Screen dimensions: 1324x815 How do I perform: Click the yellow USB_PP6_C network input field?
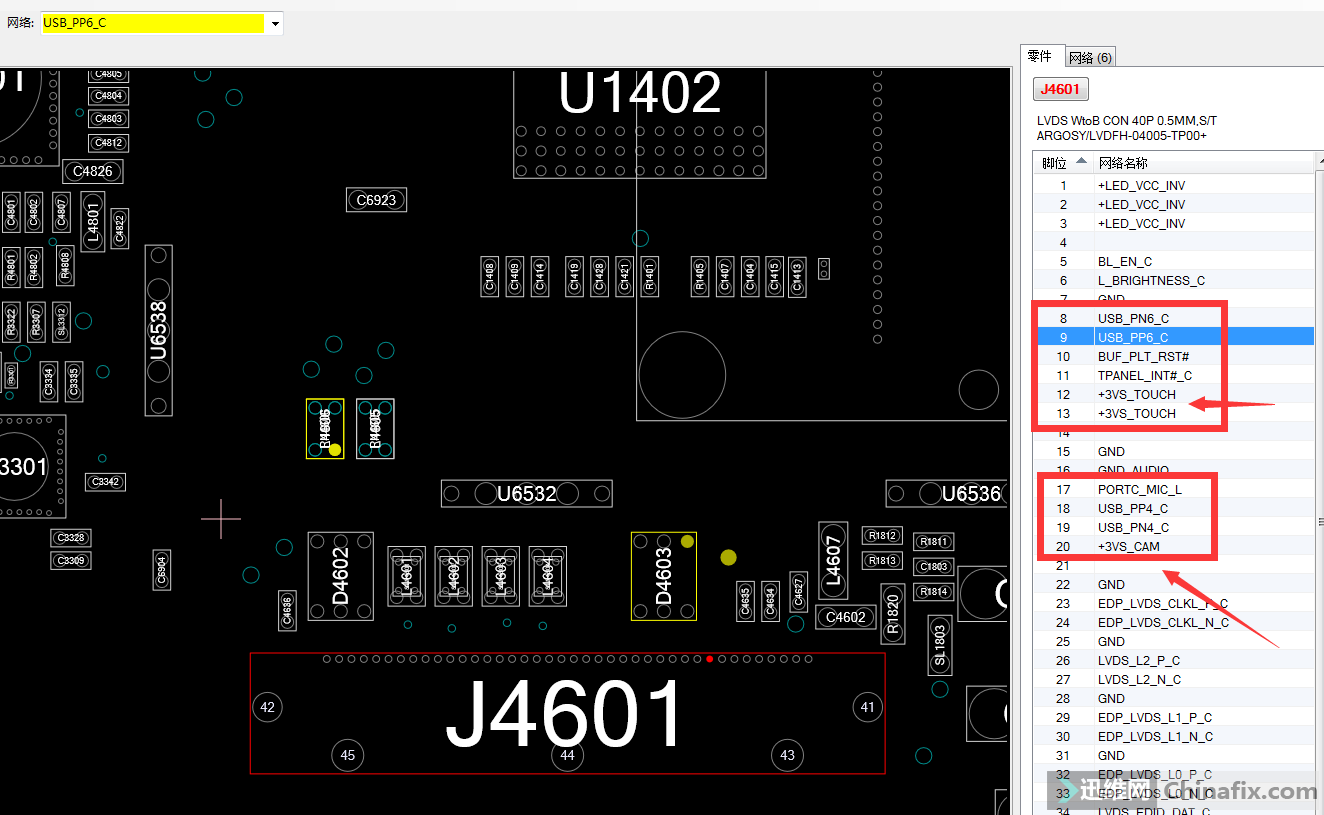(152, 23)
